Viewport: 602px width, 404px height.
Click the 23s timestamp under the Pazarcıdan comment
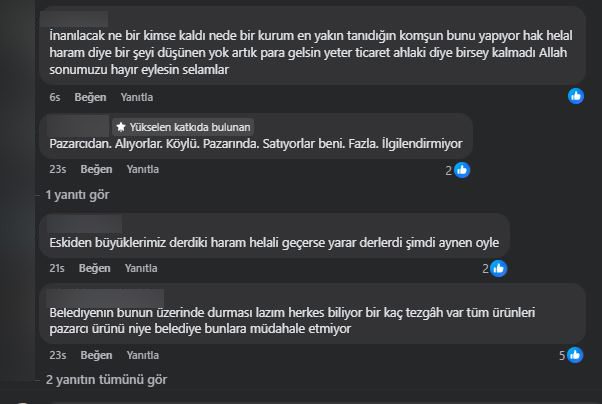(57, 170)
